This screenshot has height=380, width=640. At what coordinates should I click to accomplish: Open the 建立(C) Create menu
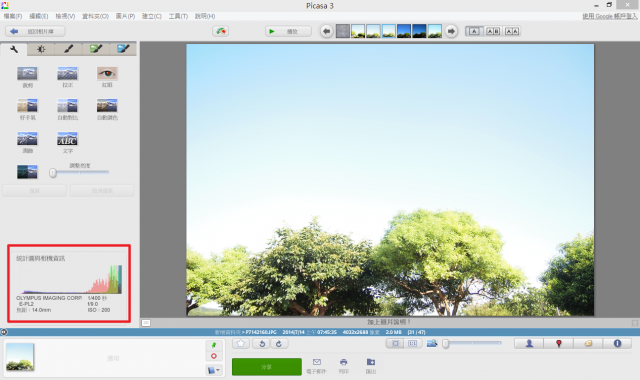[152, 16]
